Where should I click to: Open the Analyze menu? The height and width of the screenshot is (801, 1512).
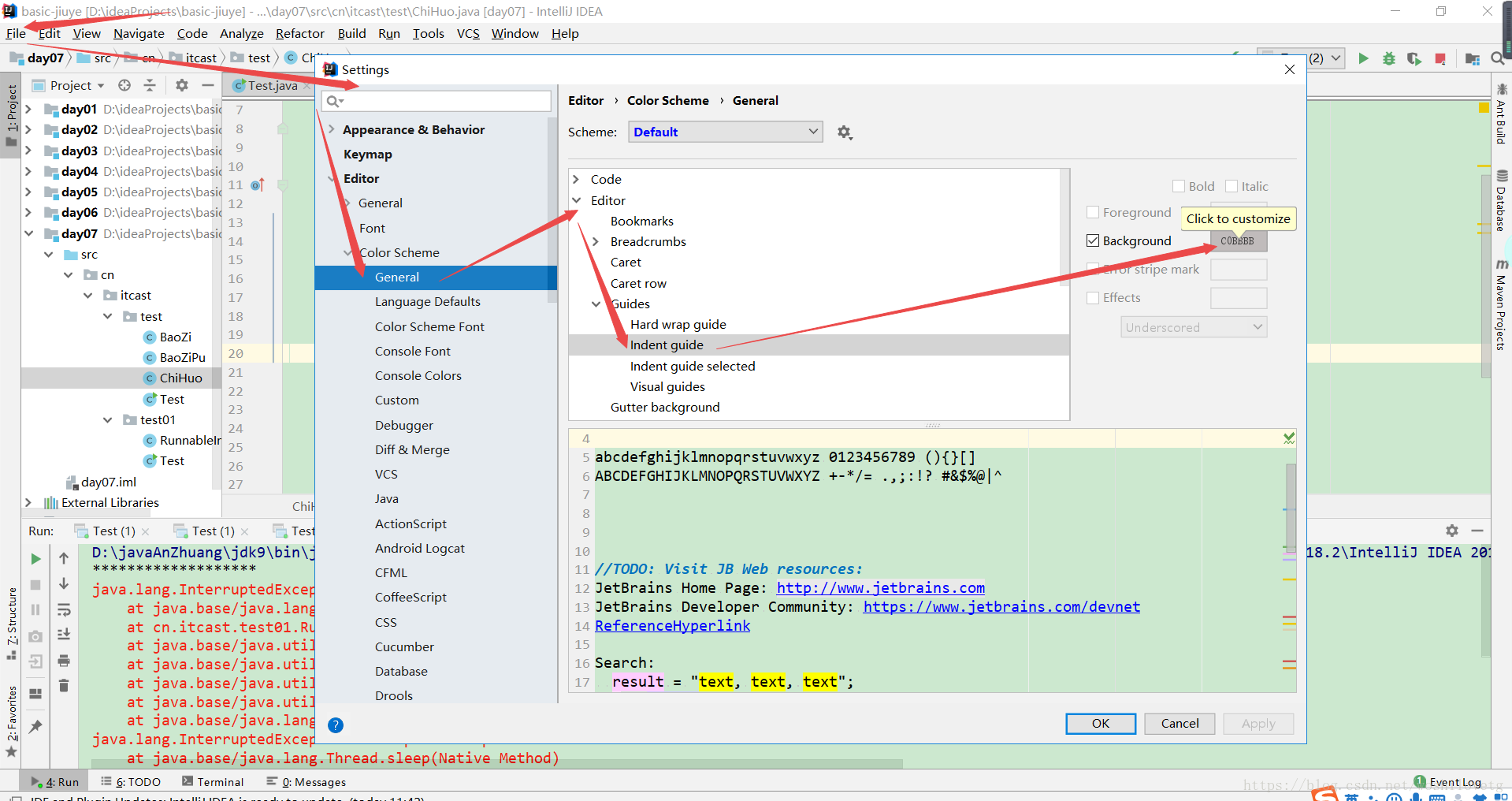[x=242, y=34]
